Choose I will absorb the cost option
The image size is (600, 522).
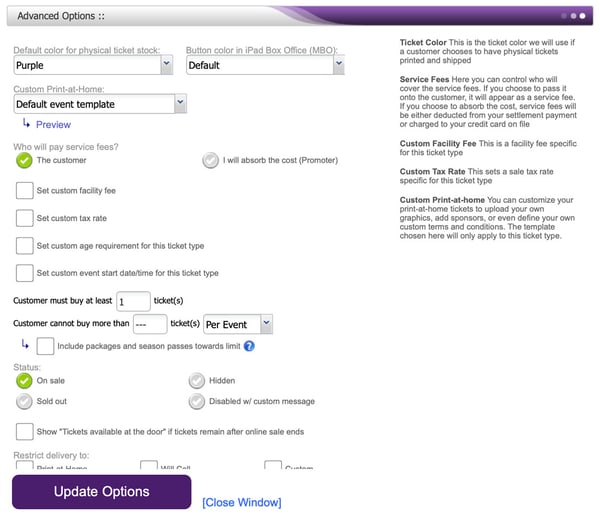click(x=210, y=160)
